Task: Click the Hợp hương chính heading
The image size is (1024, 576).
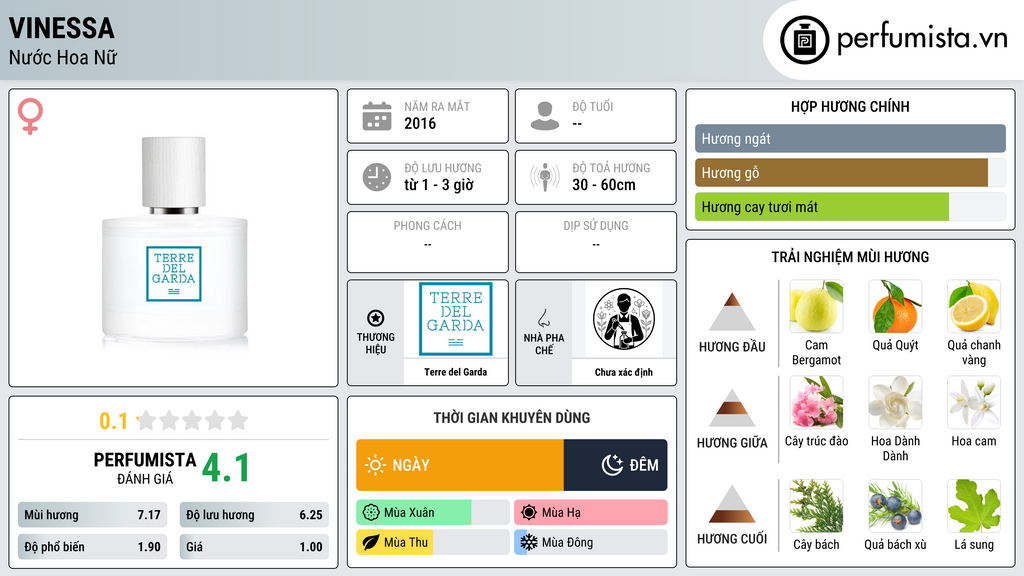Action: click(x=850, y=106)
